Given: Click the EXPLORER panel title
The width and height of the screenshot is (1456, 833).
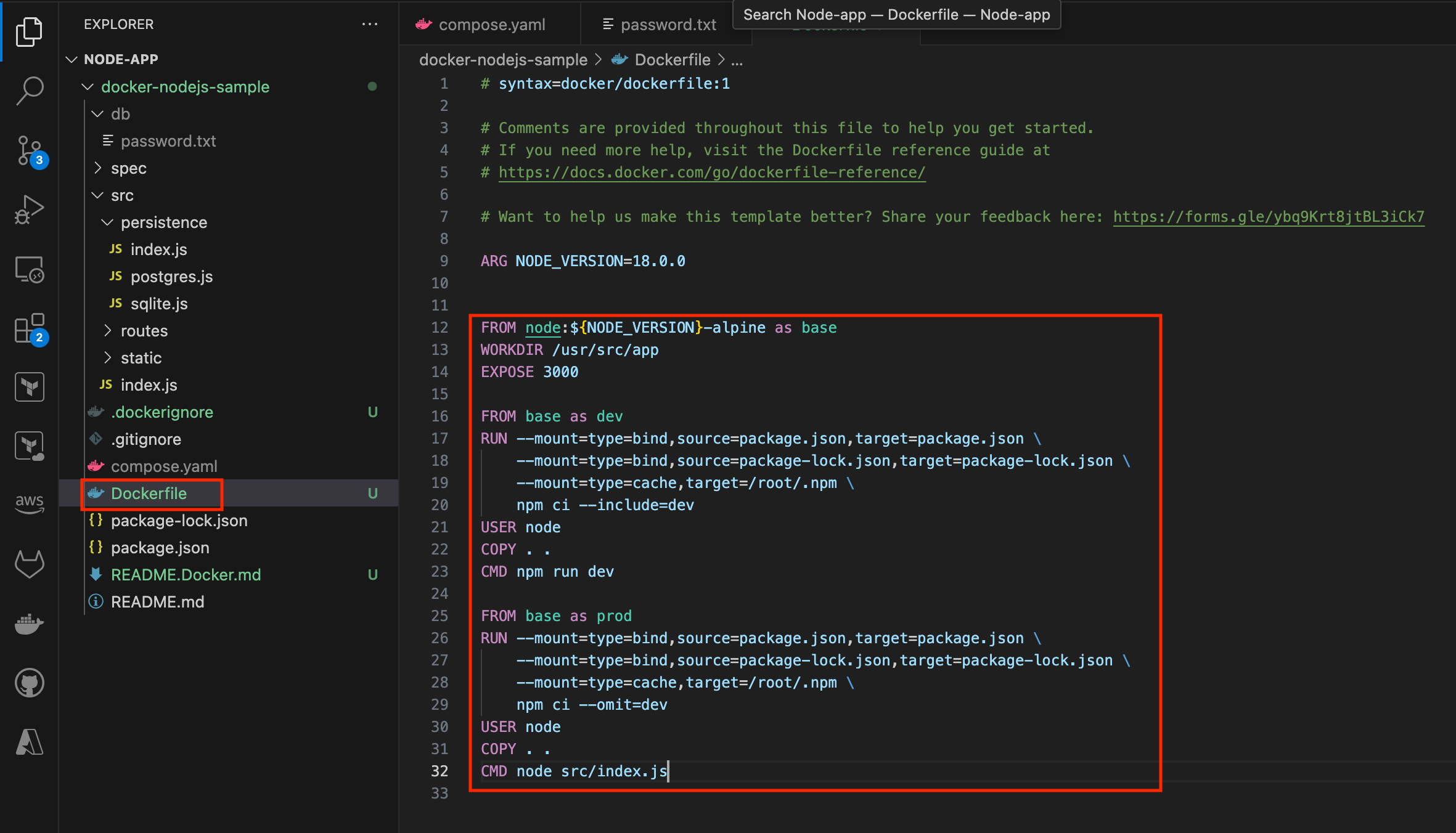Looking at the screenshot, I should point(118,24).
